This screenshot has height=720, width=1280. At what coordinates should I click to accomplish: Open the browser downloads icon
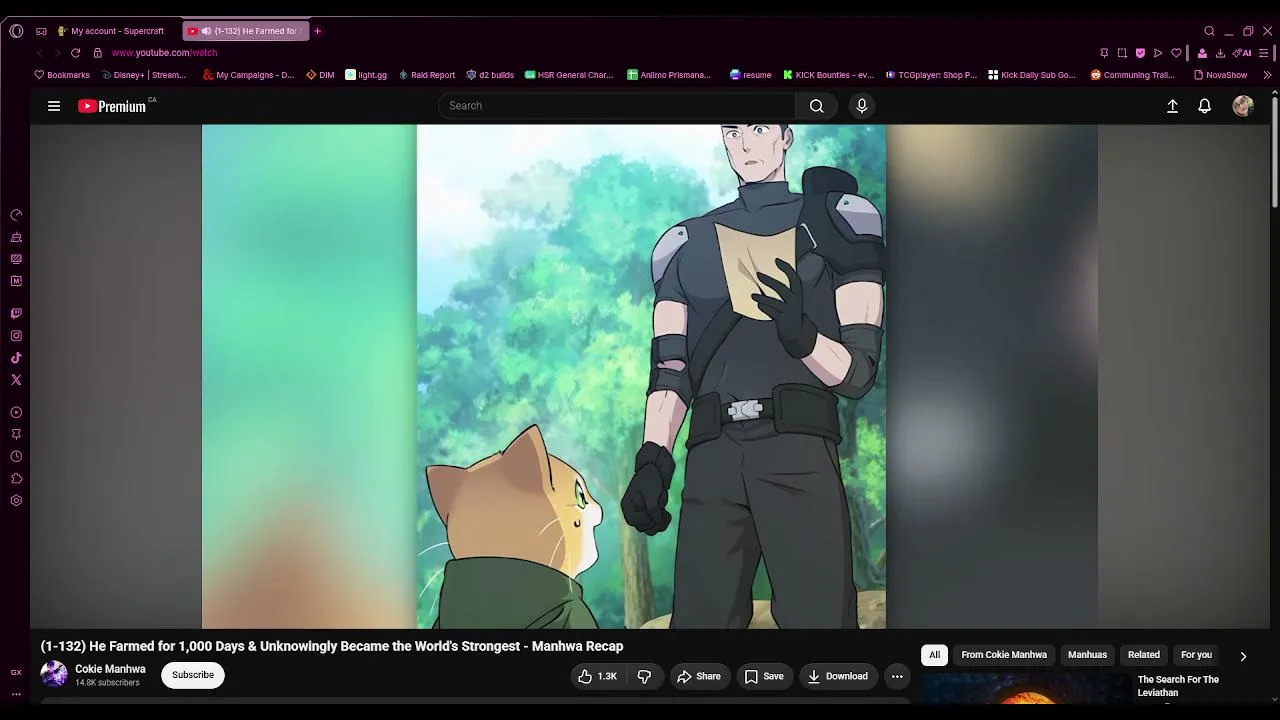coord(1220,53)
